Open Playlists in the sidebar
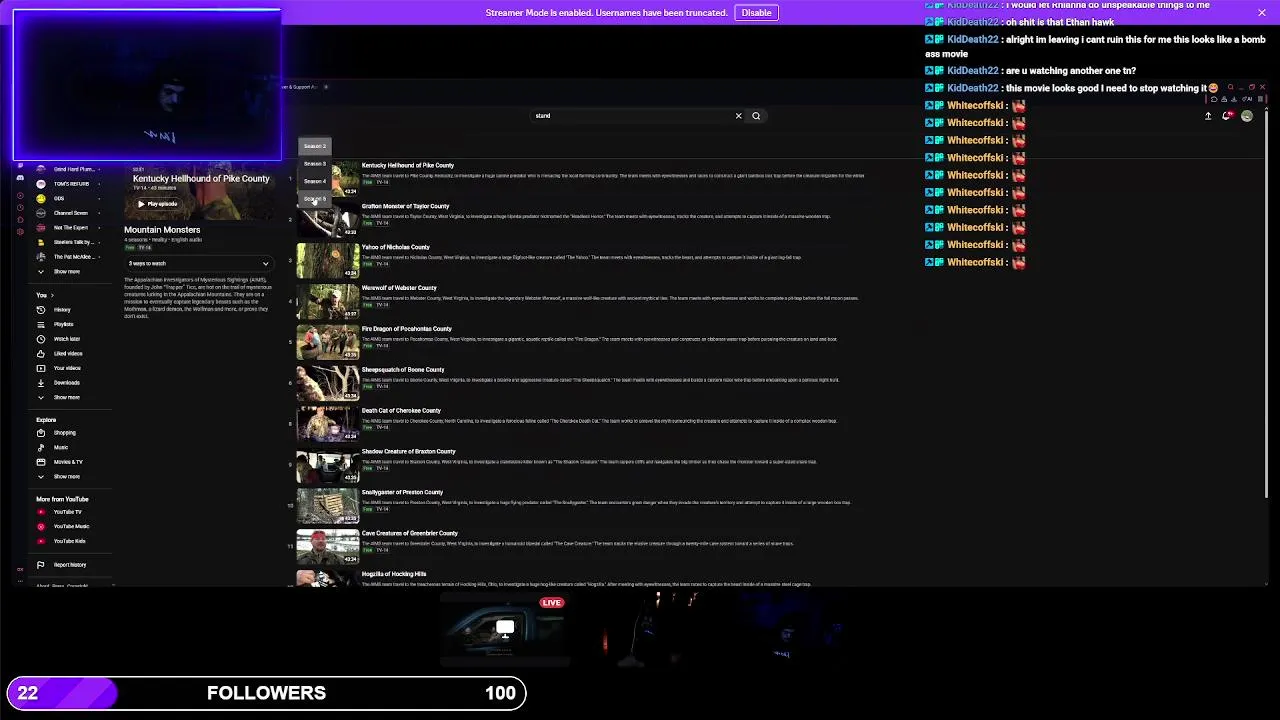Screen dimensions: 1280x720 coord(63,324)
